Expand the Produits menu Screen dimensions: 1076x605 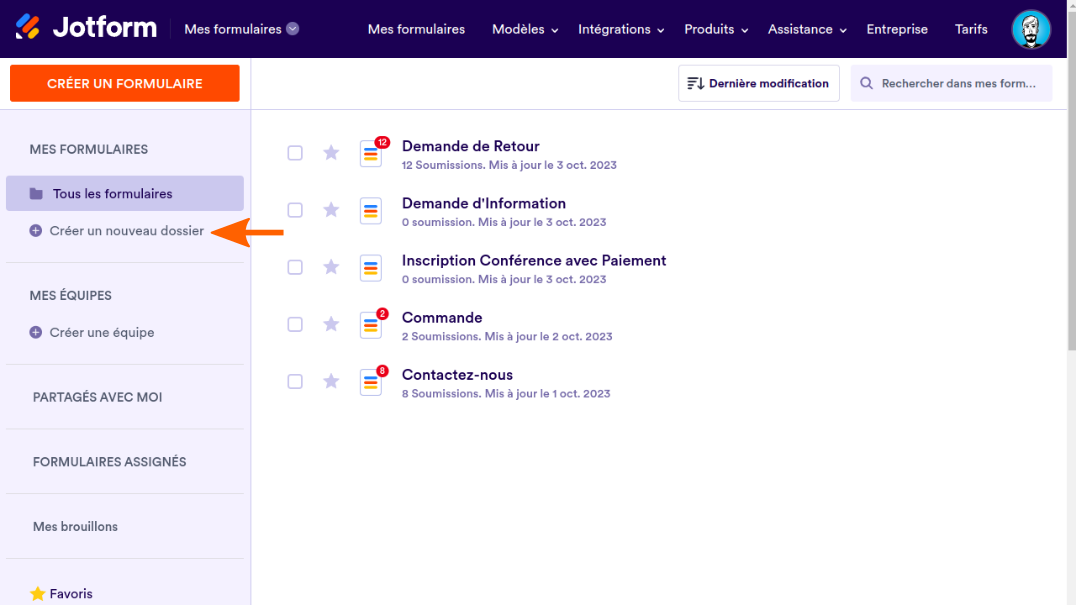[x=716, y=29]
